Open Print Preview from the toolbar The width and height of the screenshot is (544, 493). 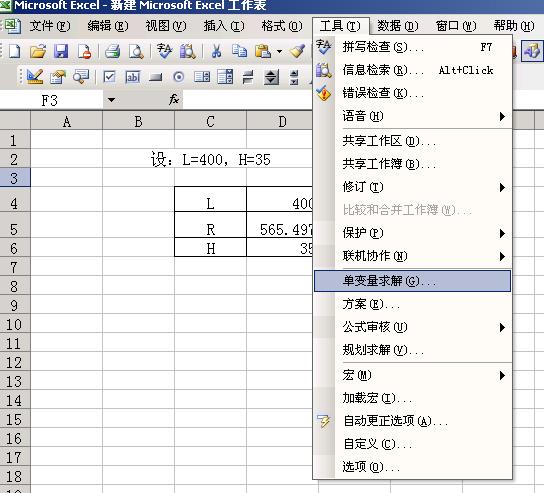(136, 52)
